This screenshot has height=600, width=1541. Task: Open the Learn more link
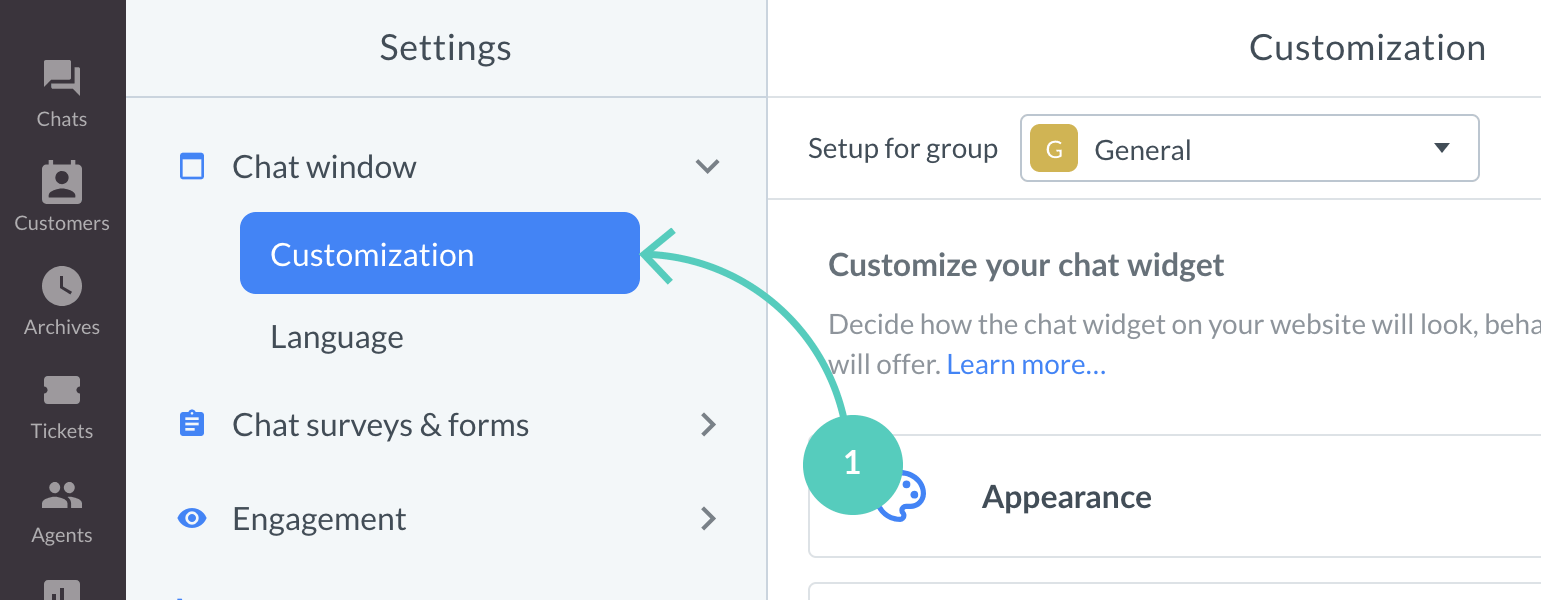[1025, 363]
